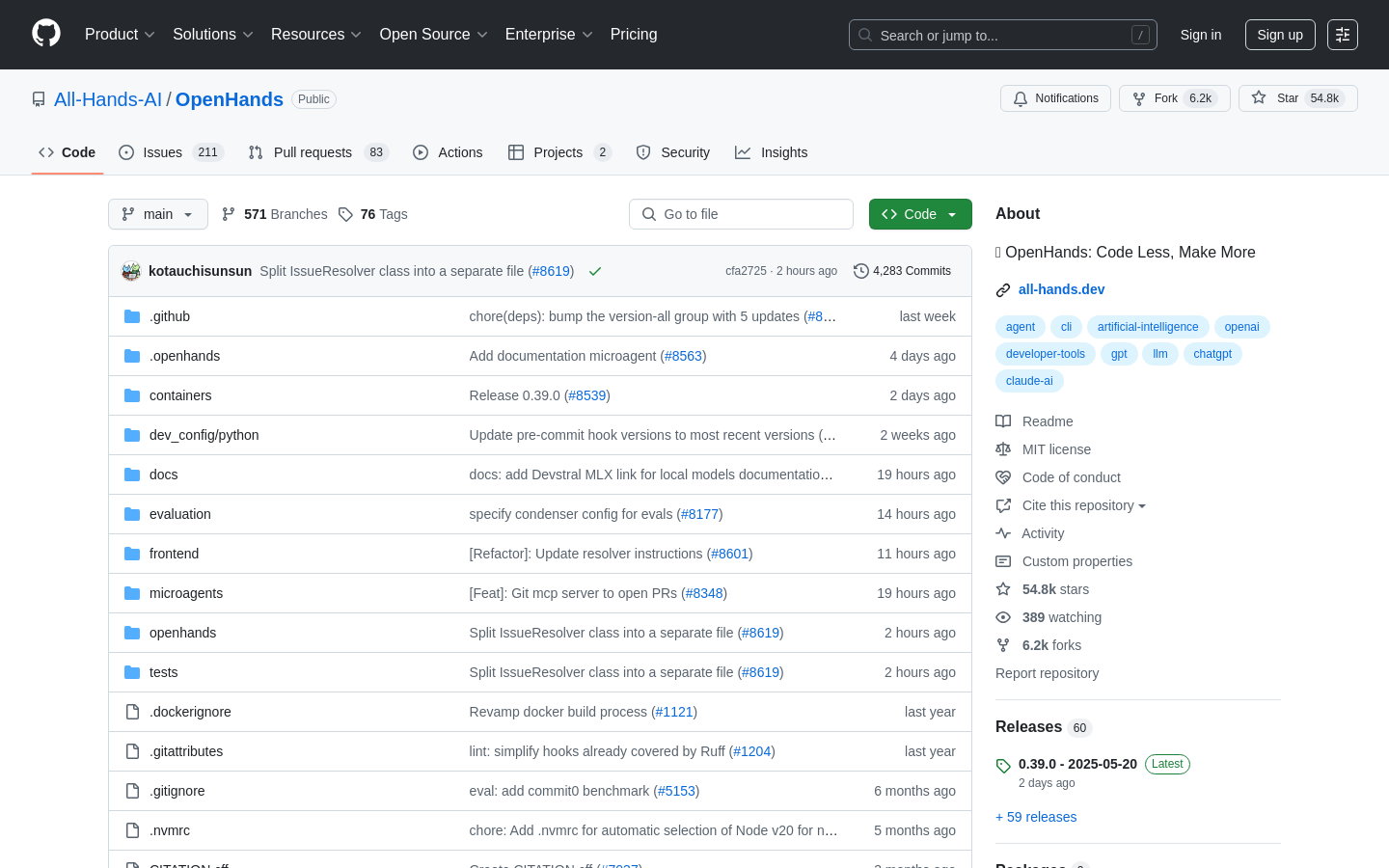1389x868 pixels.
Task: Click kotauchisunsun's avatar image
Action: coord(131,271)
